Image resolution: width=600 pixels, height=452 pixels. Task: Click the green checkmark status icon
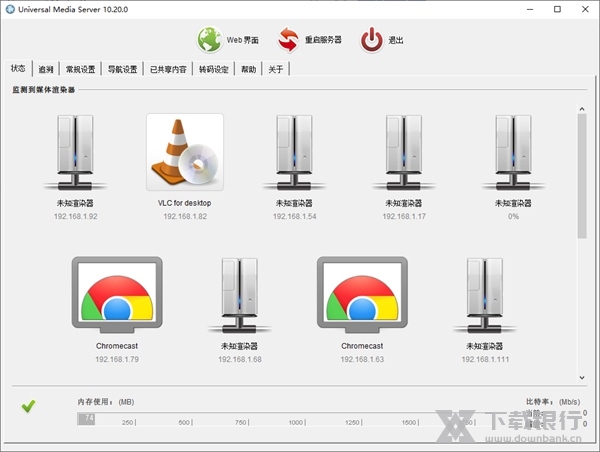tap(29, 405)
